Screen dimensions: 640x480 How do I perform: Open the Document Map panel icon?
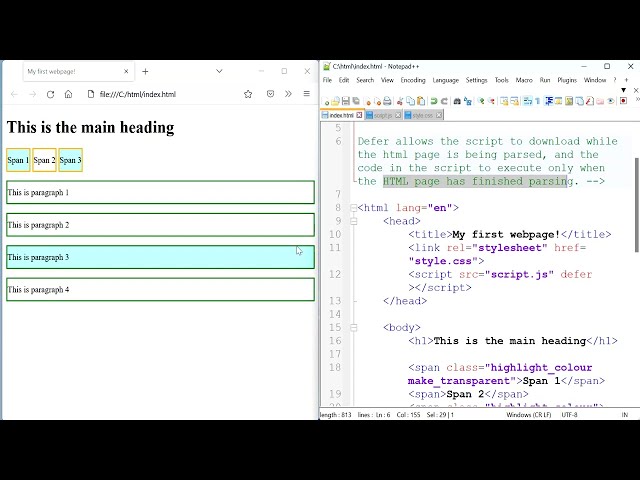click(x=569, y=101)
